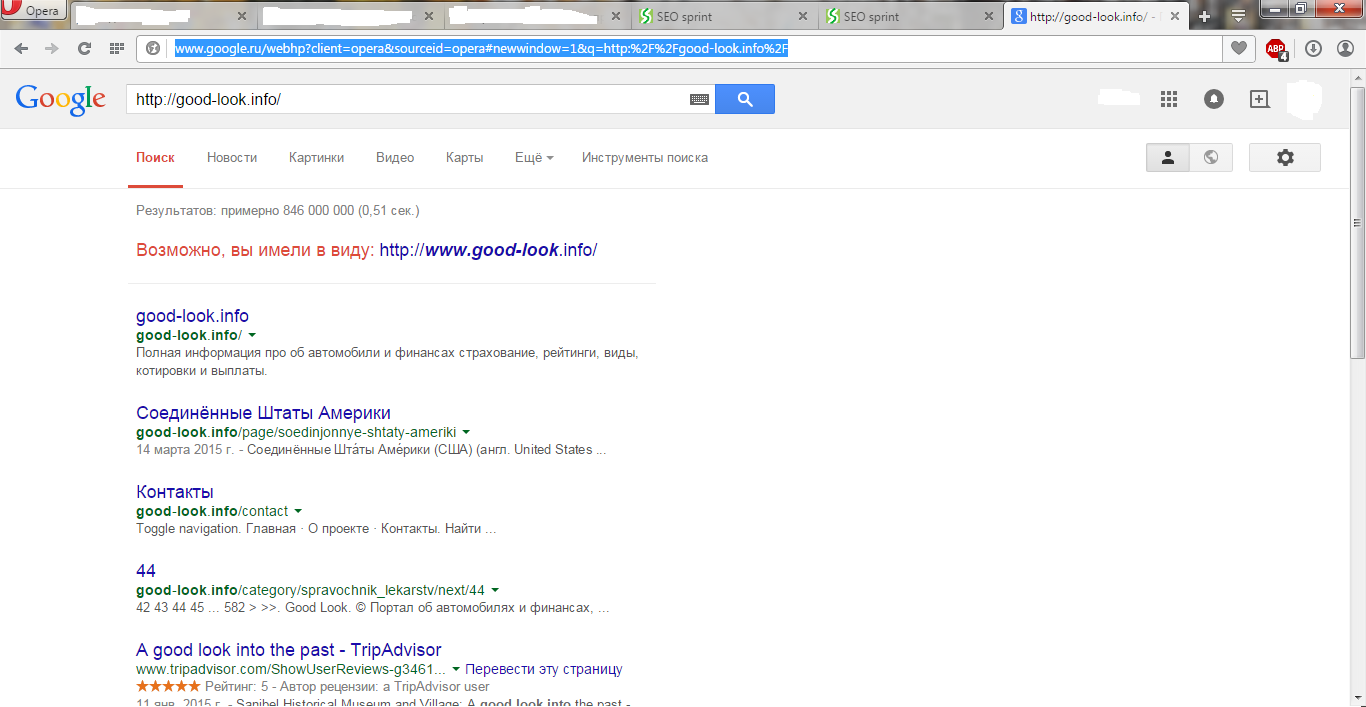This screenshot has width=1366, height=707.
Task: Open the Контакты result
Action: (175, 492)
